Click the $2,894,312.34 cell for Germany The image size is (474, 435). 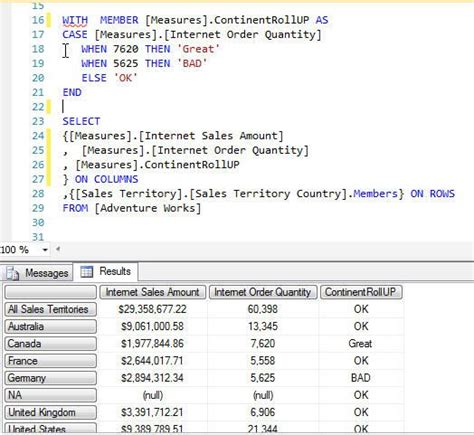click(153, 378)
